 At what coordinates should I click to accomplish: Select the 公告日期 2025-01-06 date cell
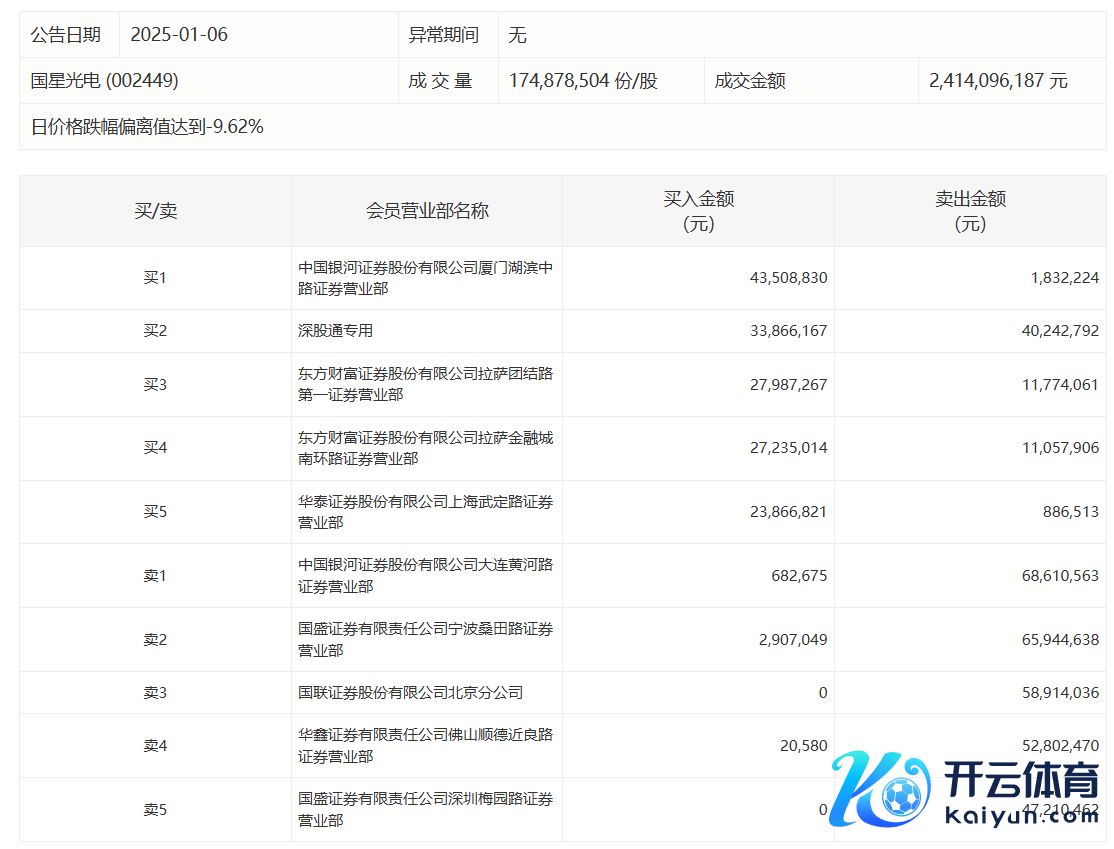click(x=179, y=35)
